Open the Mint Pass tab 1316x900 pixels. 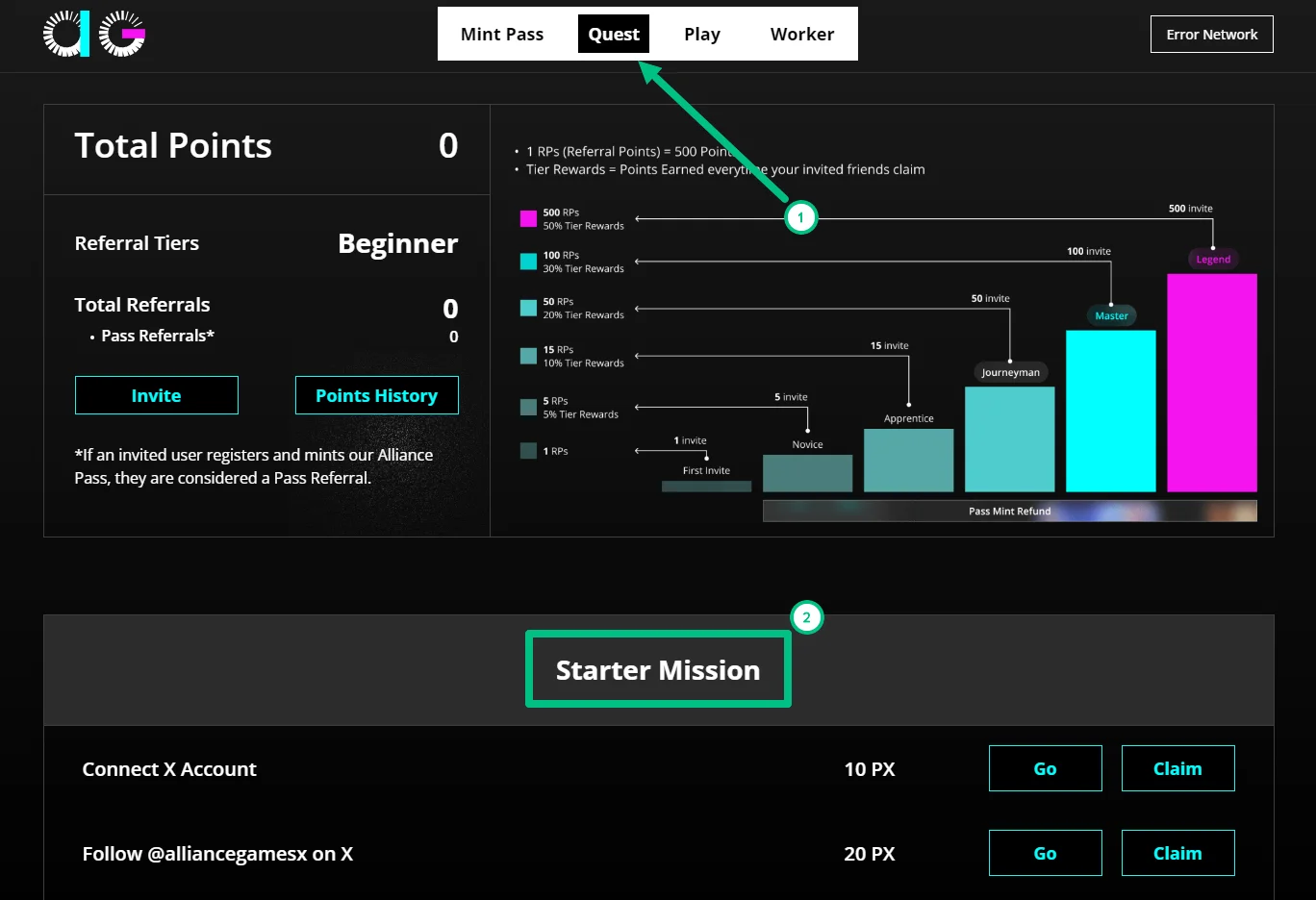[502, 34]
